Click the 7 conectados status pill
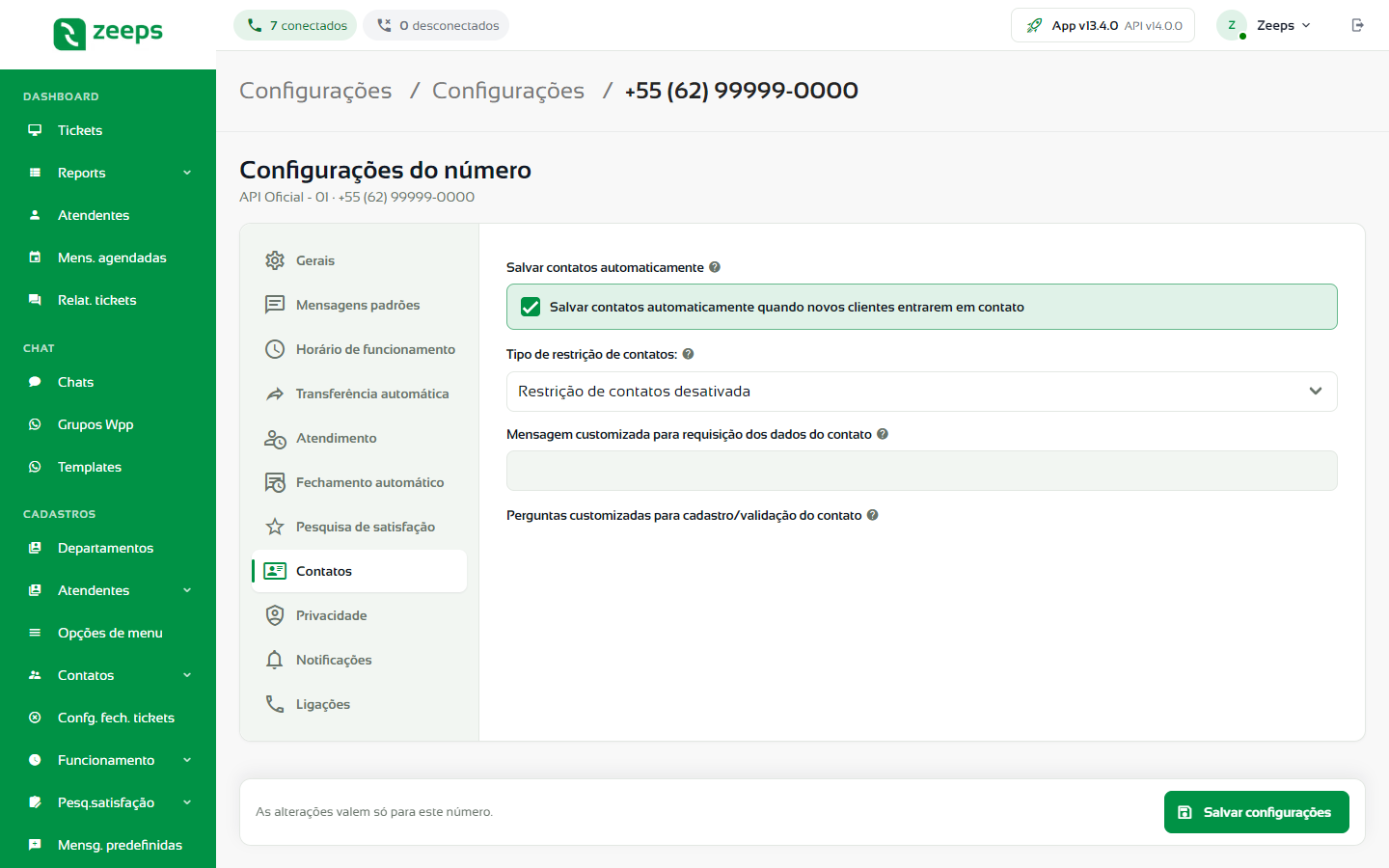Viewport: 1389px width, 868px height. (x=295, y=25)
